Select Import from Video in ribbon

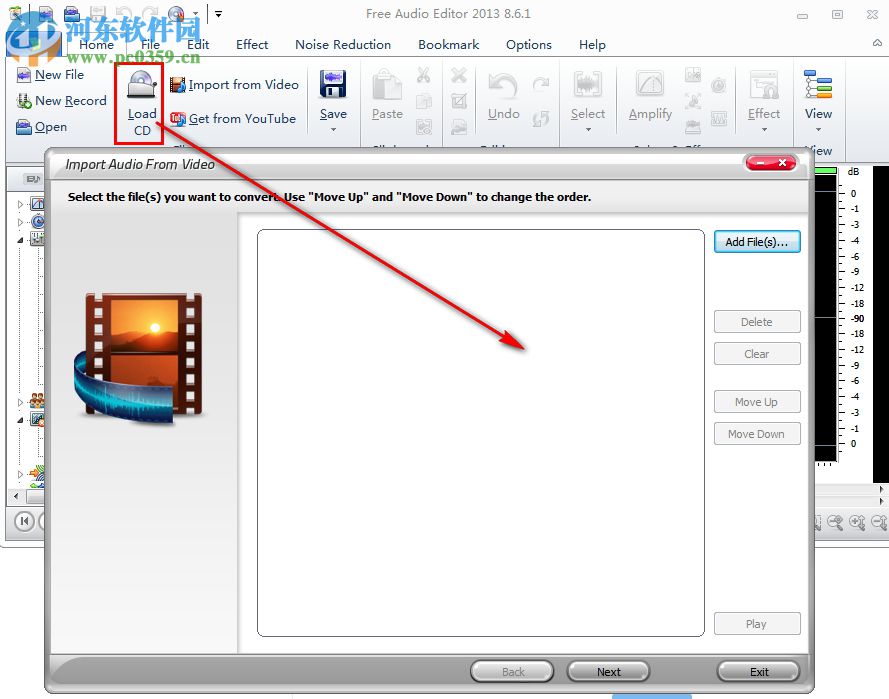pos(234,85)
